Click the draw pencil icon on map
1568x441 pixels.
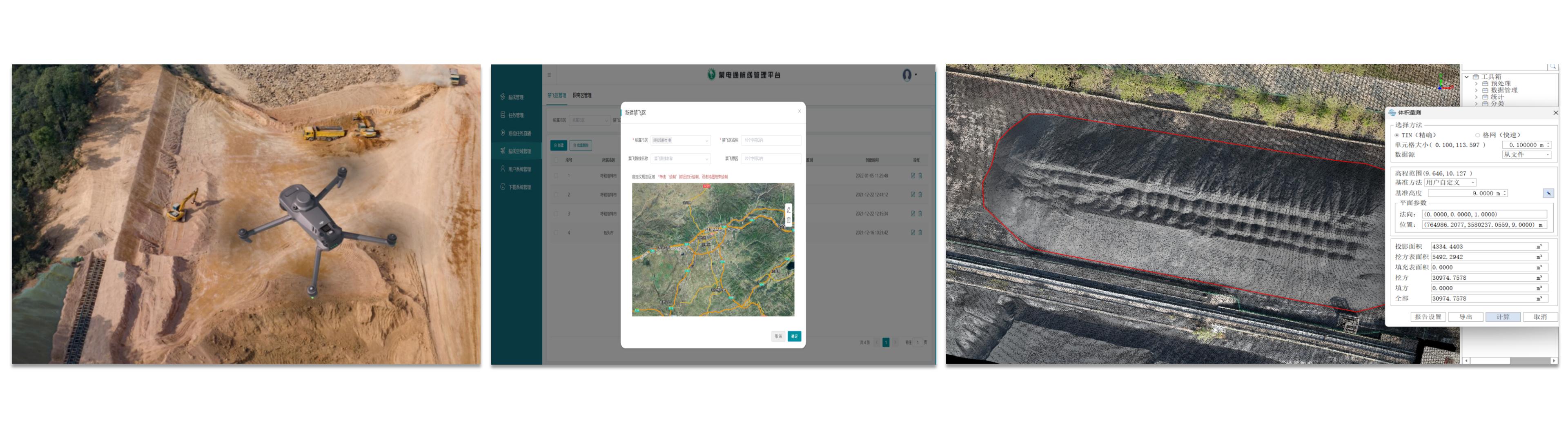(788, 209)
